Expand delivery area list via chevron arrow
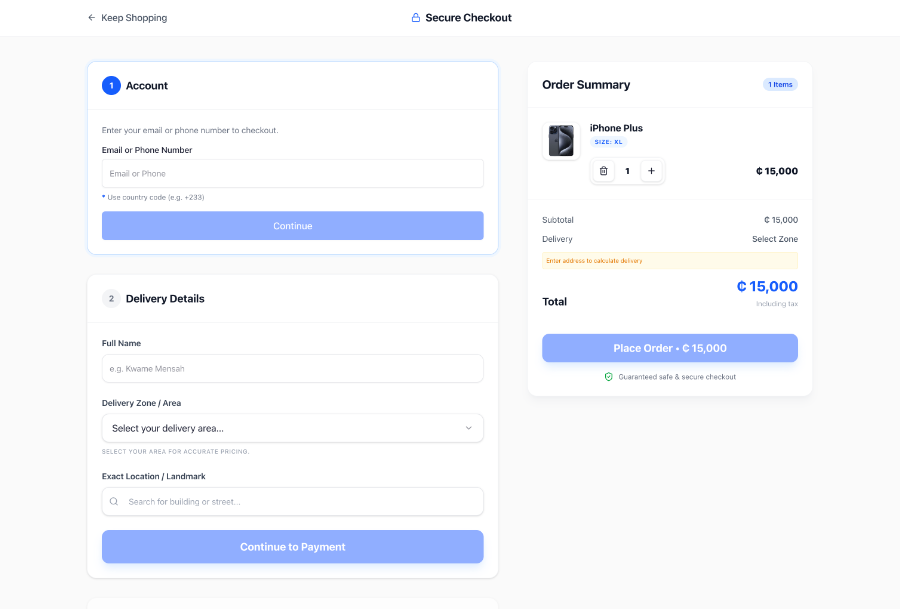Viewport: 900px width, 609px height. [x=468, y=428]
